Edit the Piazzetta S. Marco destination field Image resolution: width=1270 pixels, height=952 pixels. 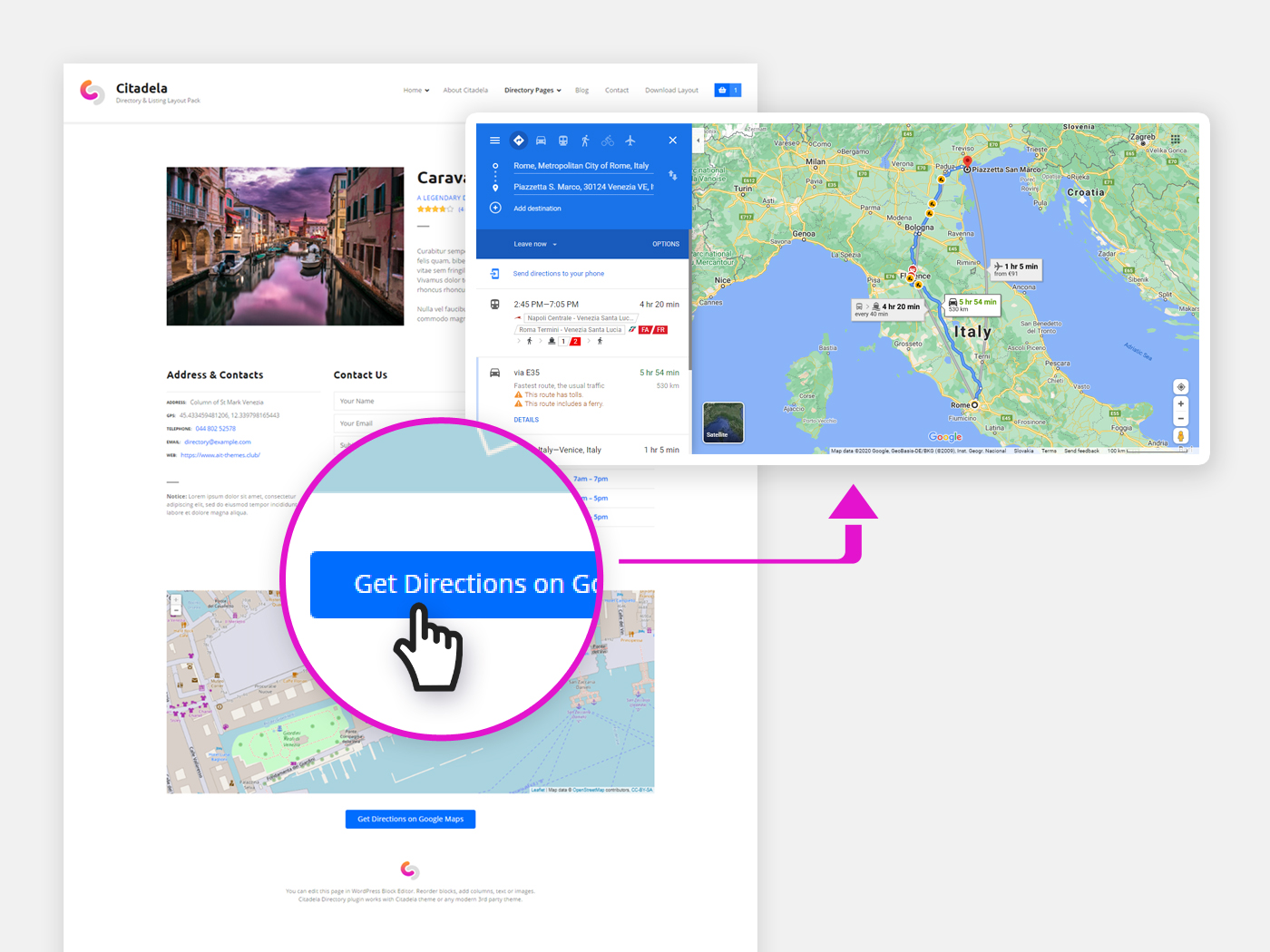[582, 187]
